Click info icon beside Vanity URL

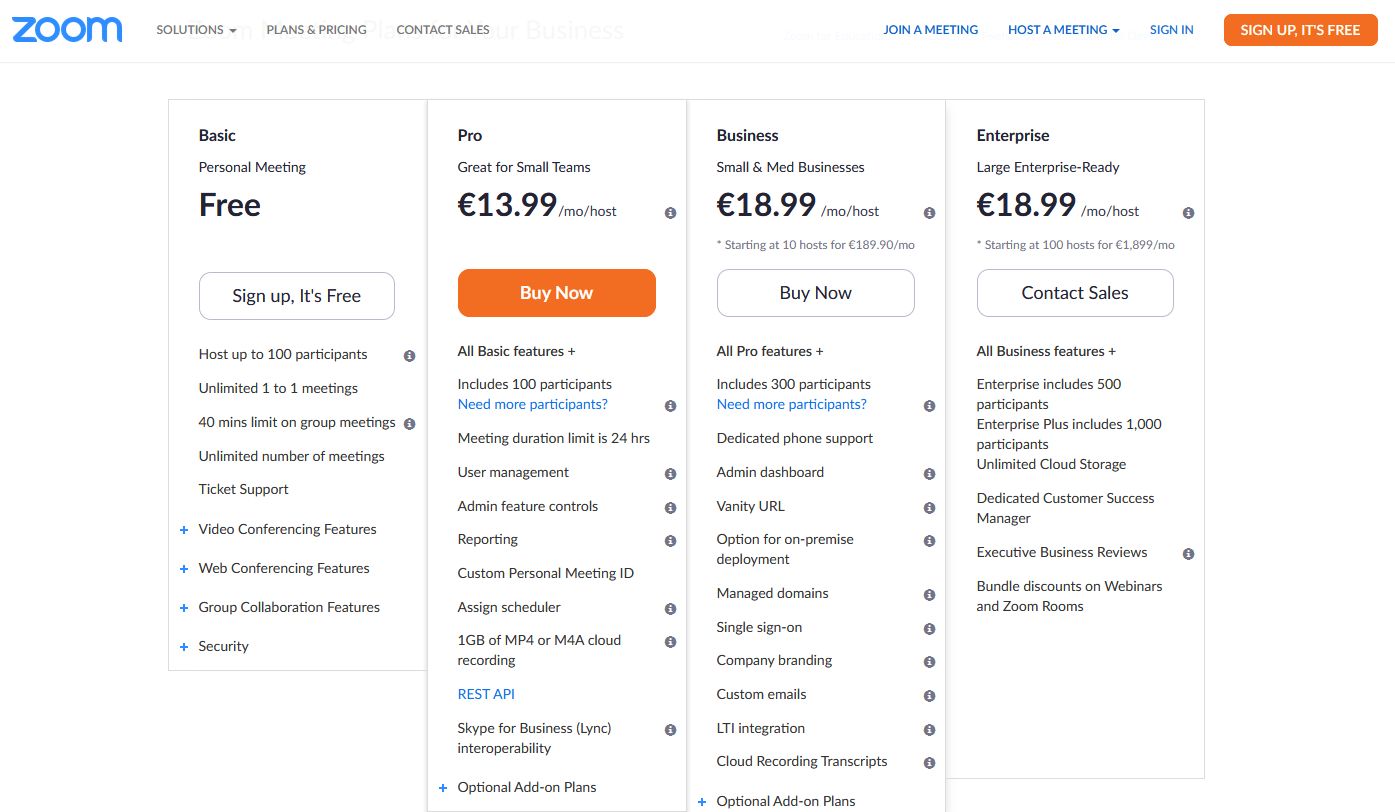929,508
